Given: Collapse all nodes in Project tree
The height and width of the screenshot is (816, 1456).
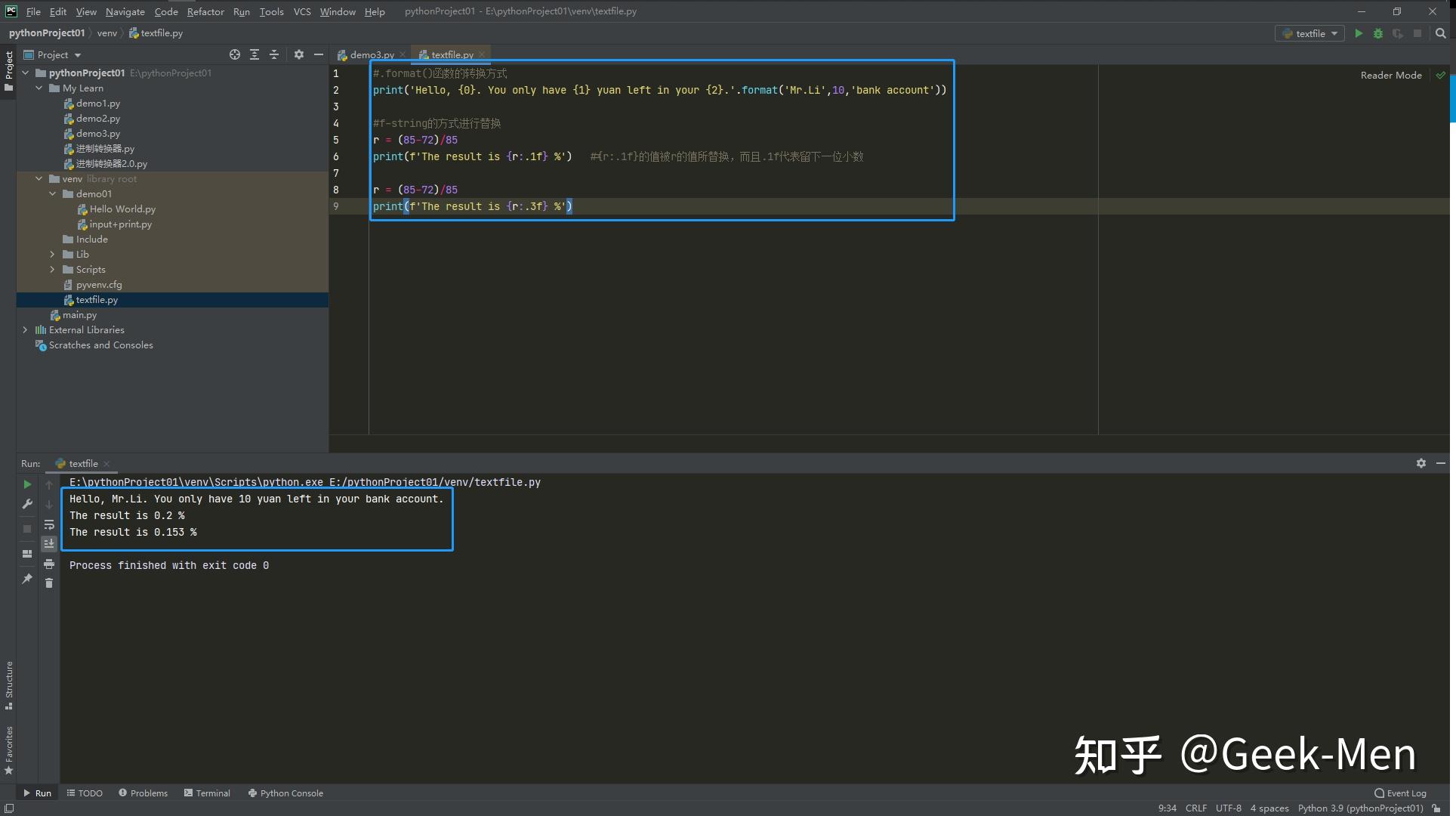Looking at the screenshot, I should [275, 54].
